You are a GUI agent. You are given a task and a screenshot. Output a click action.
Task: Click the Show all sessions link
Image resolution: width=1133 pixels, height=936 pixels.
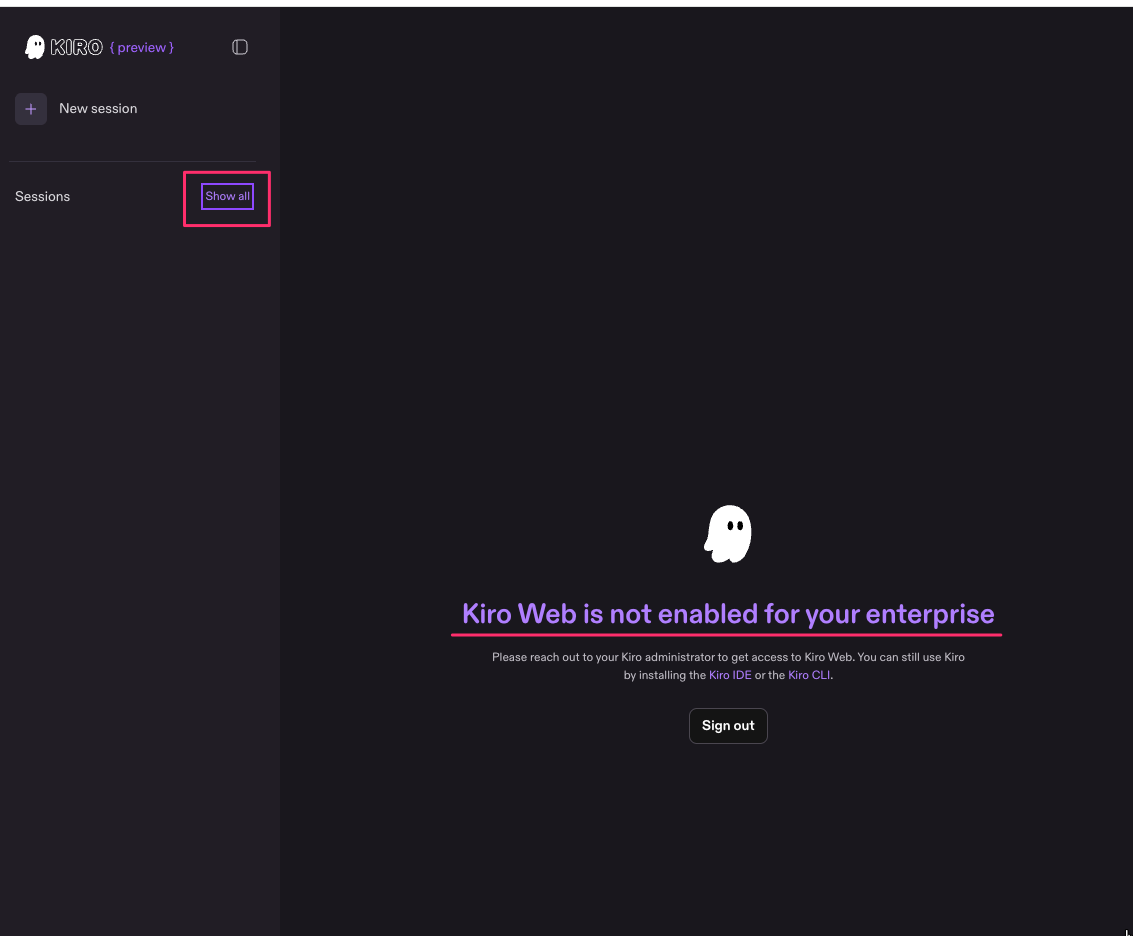point(228,197)
